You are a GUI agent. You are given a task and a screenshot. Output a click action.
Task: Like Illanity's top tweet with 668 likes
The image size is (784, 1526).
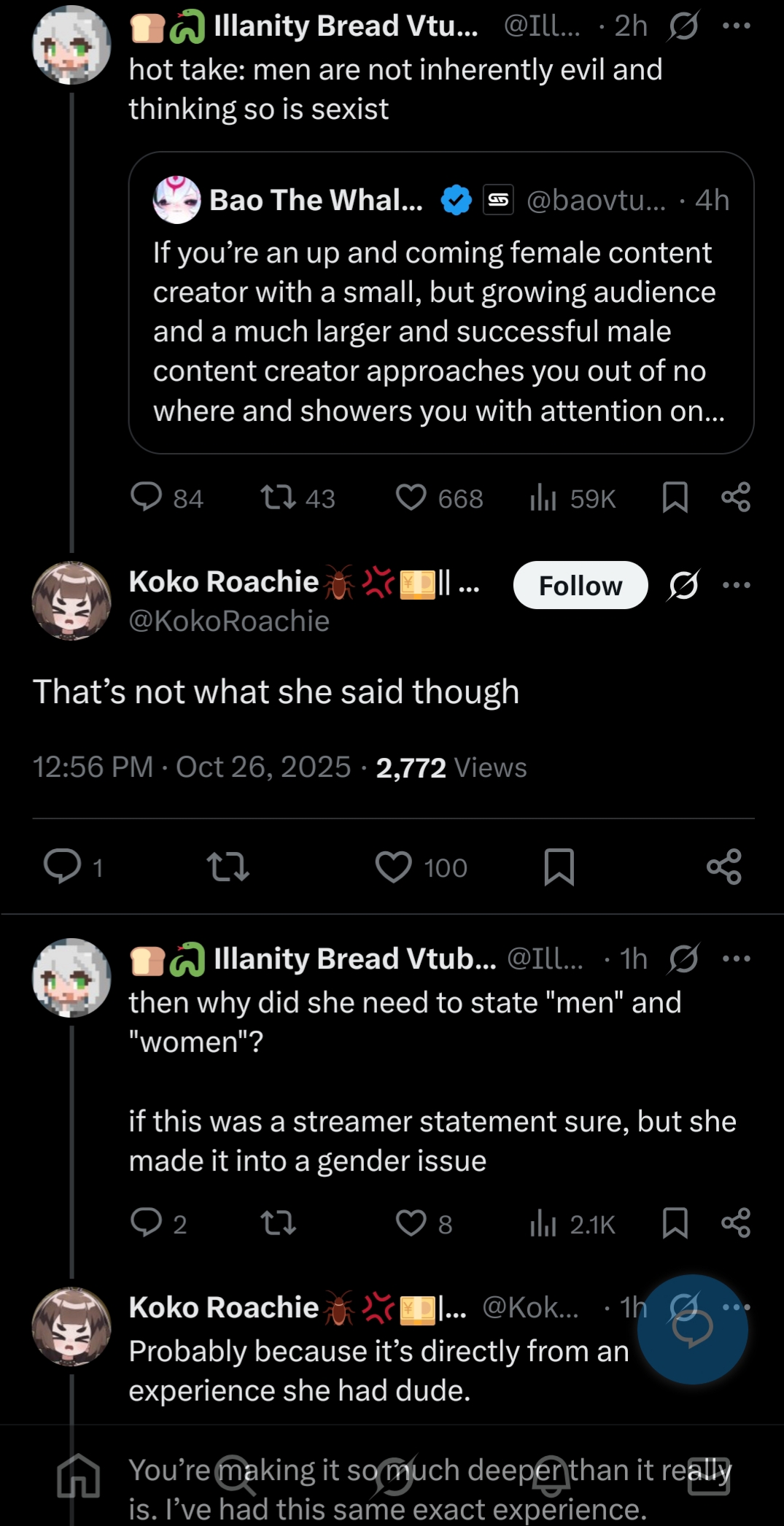pos(411,498)
